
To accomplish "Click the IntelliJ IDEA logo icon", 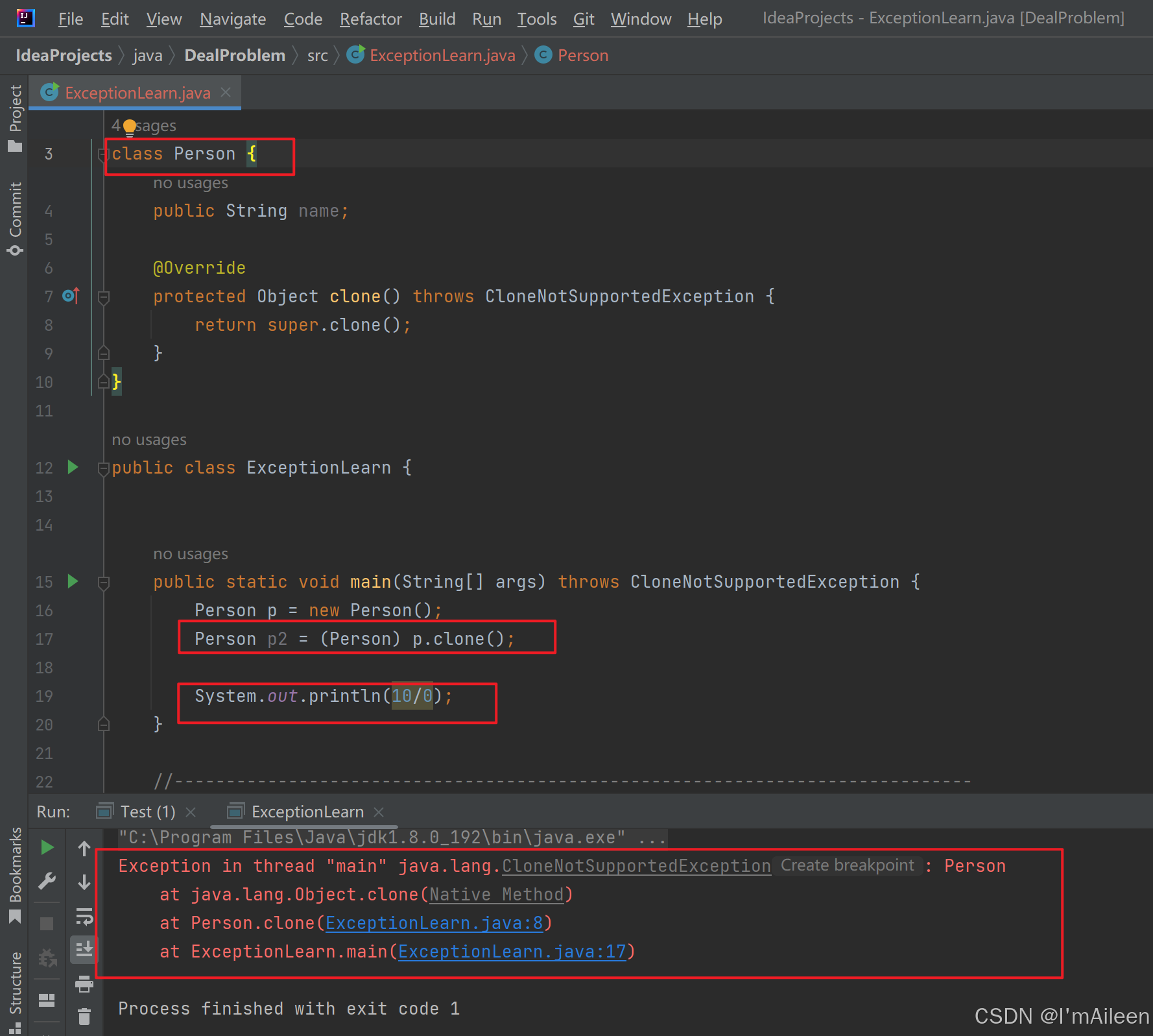I will click(x=25, y=18).
